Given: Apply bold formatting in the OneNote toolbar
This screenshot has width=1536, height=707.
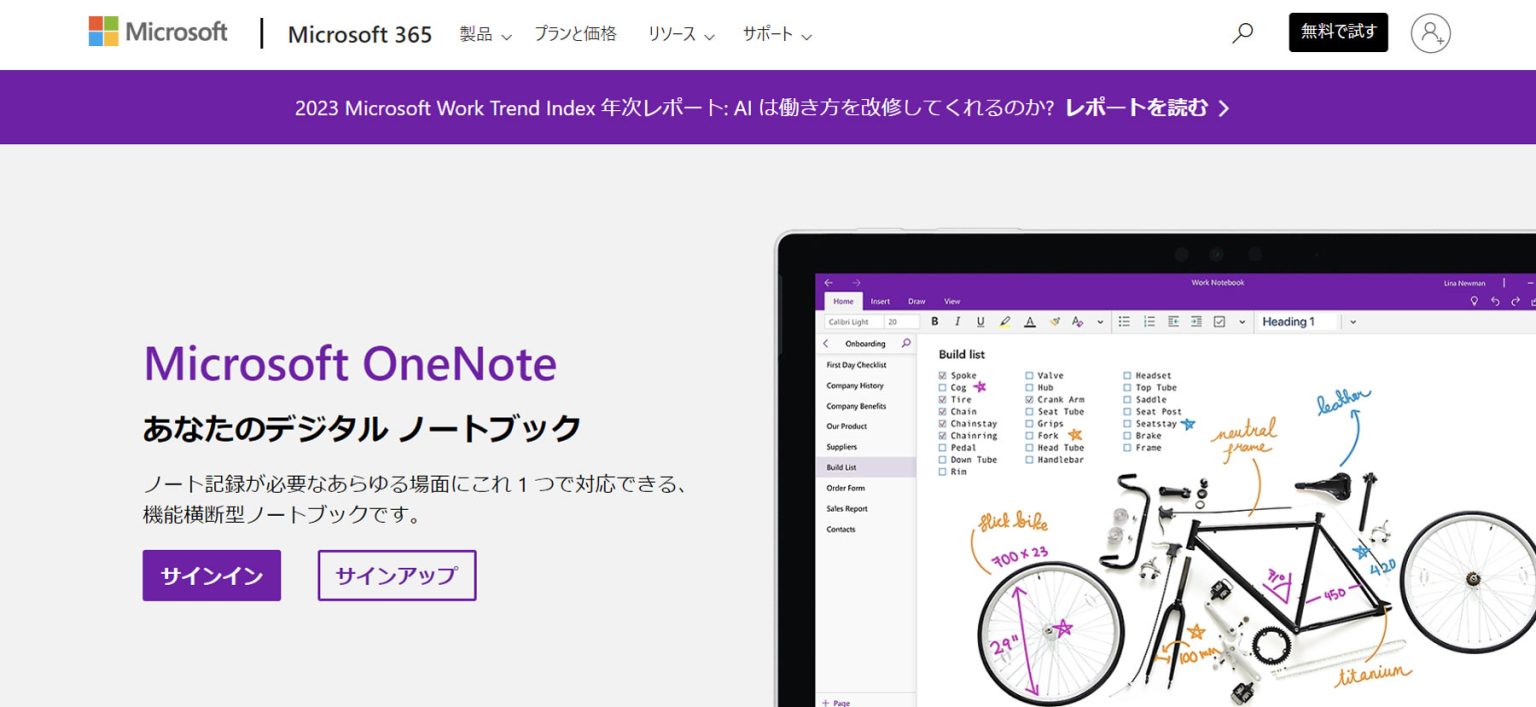Looking at the screenshot, I should click(x=935, y=321).
